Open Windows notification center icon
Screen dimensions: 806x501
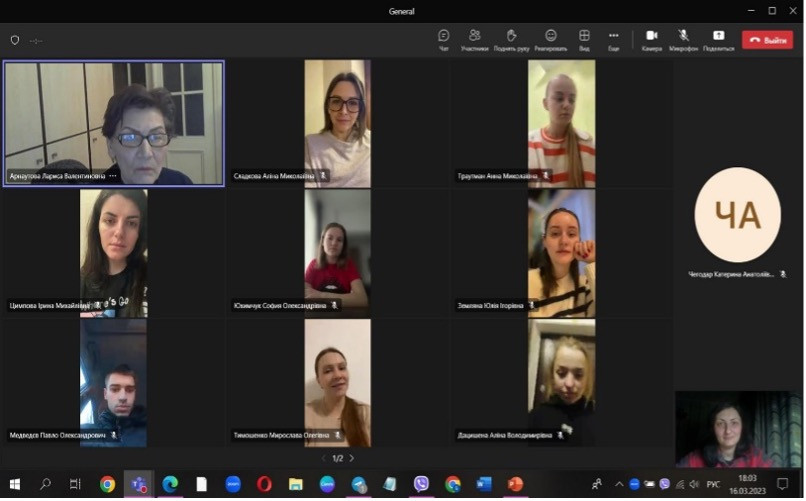point(782,484)
